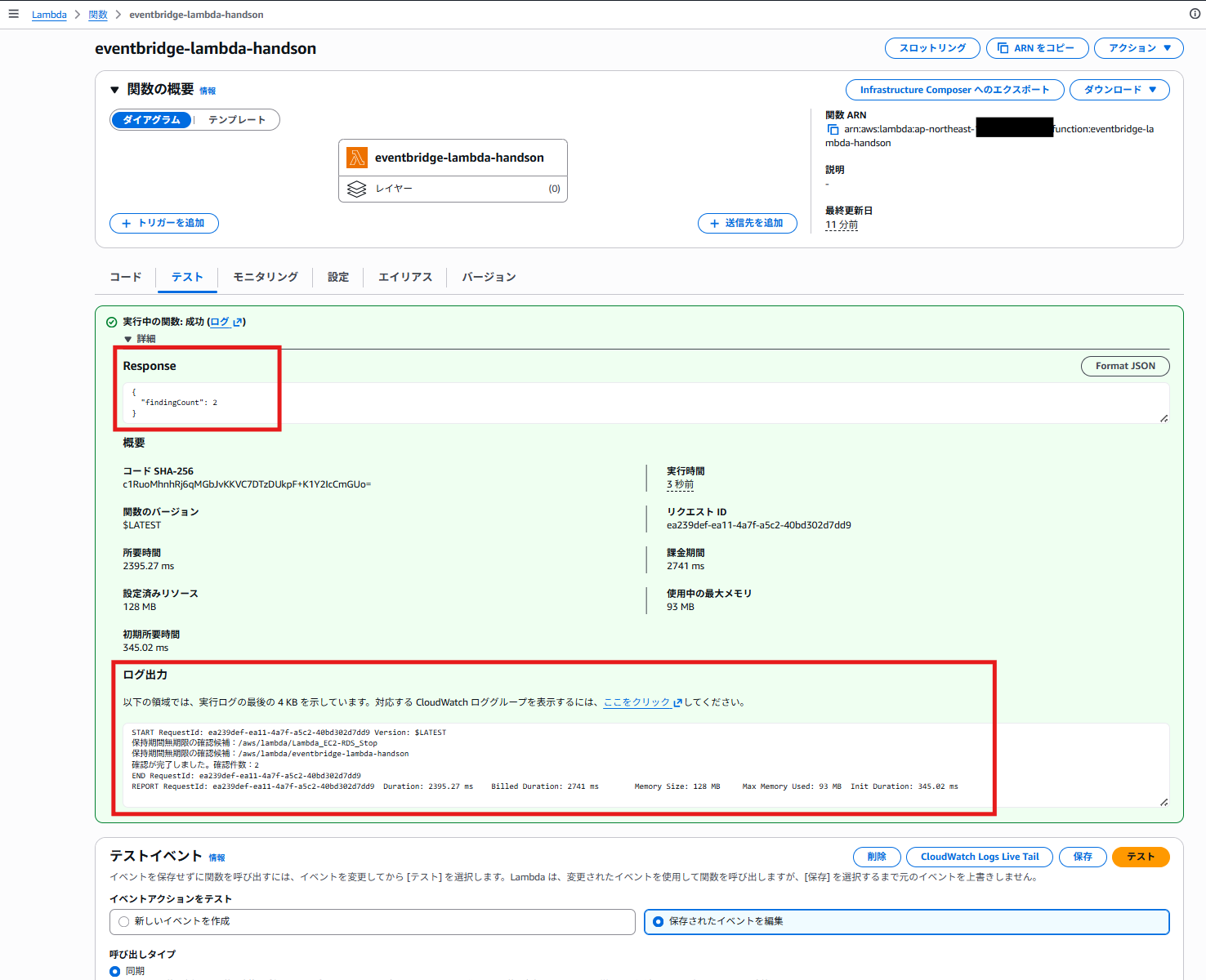Select 同期 invocation type radio
This screenshot has width=1206, height=980.
click(x=115, y=971)
